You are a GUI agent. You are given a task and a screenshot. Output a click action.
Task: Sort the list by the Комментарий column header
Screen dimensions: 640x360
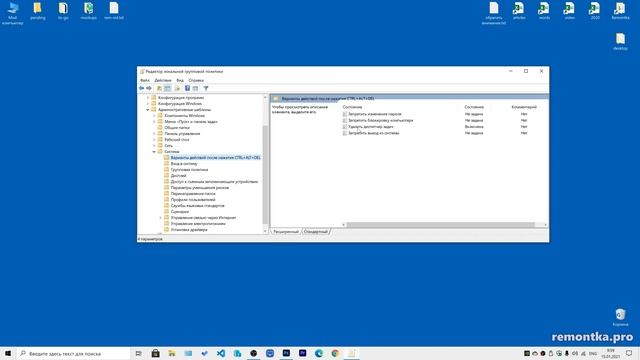[524, 107]
